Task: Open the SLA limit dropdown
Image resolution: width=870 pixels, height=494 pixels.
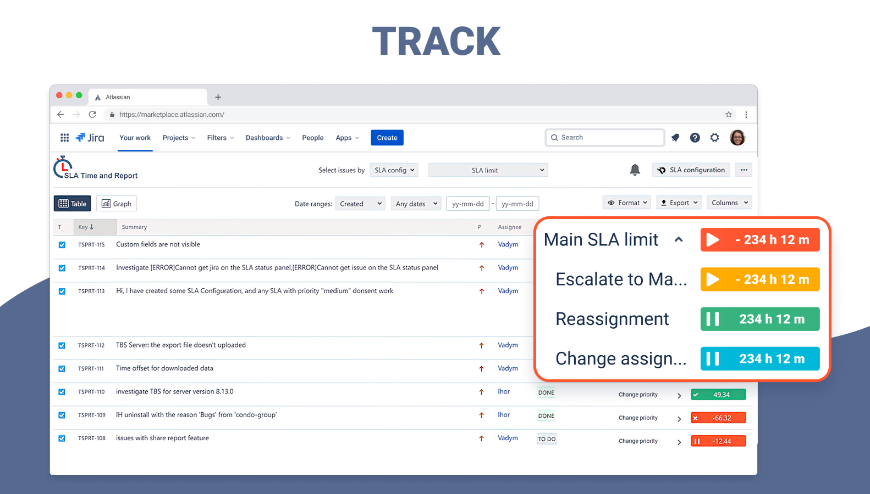Action: pyautogui.click(x=488, y=170)
